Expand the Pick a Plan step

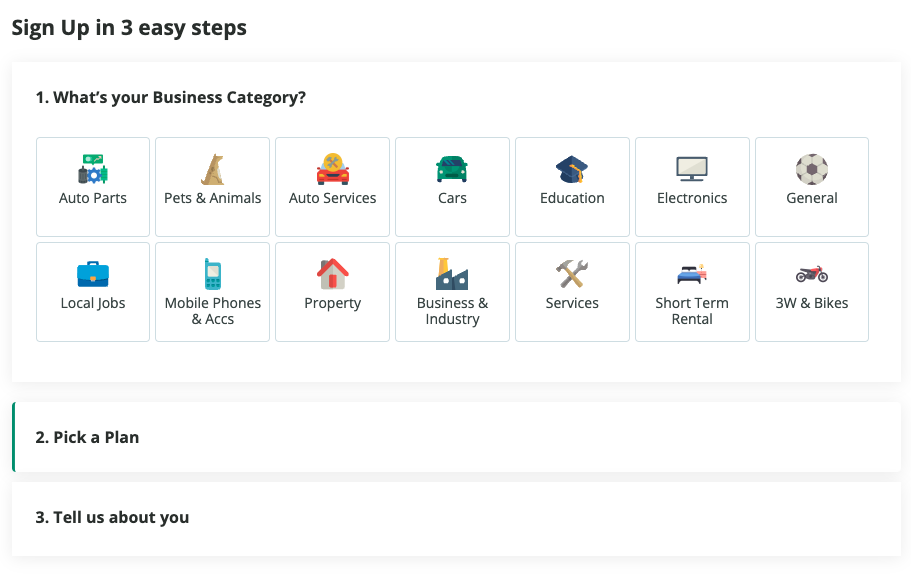tap(457, 437)
